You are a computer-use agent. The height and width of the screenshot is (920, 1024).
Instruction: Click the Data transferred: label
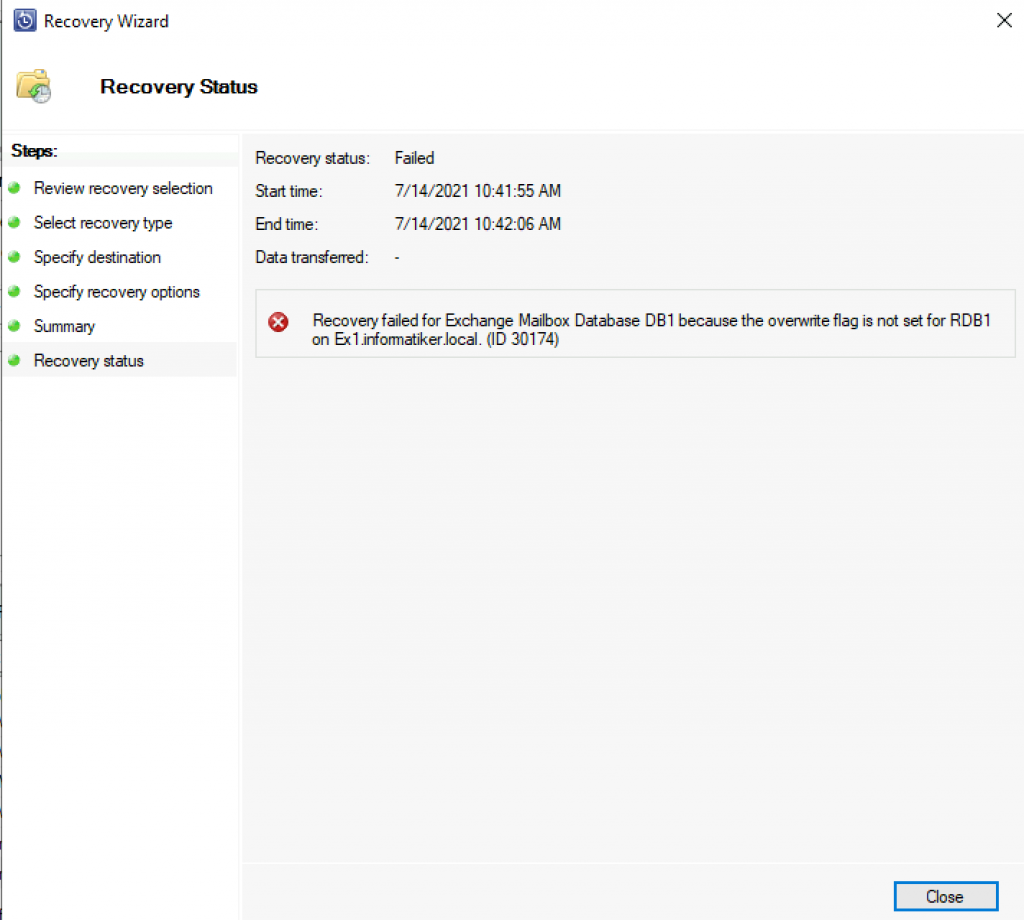[x=312, y=257]
